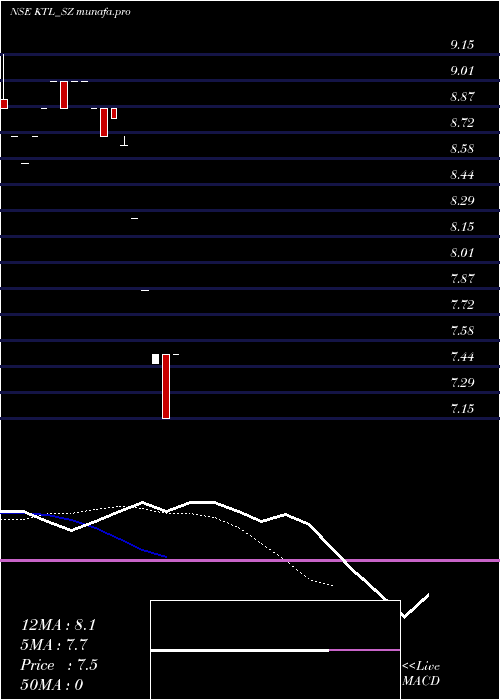Click the NSE KTL_SZ munafa.pro chart title
Viewport: 500px width, 700px height.
pos(71,12)
